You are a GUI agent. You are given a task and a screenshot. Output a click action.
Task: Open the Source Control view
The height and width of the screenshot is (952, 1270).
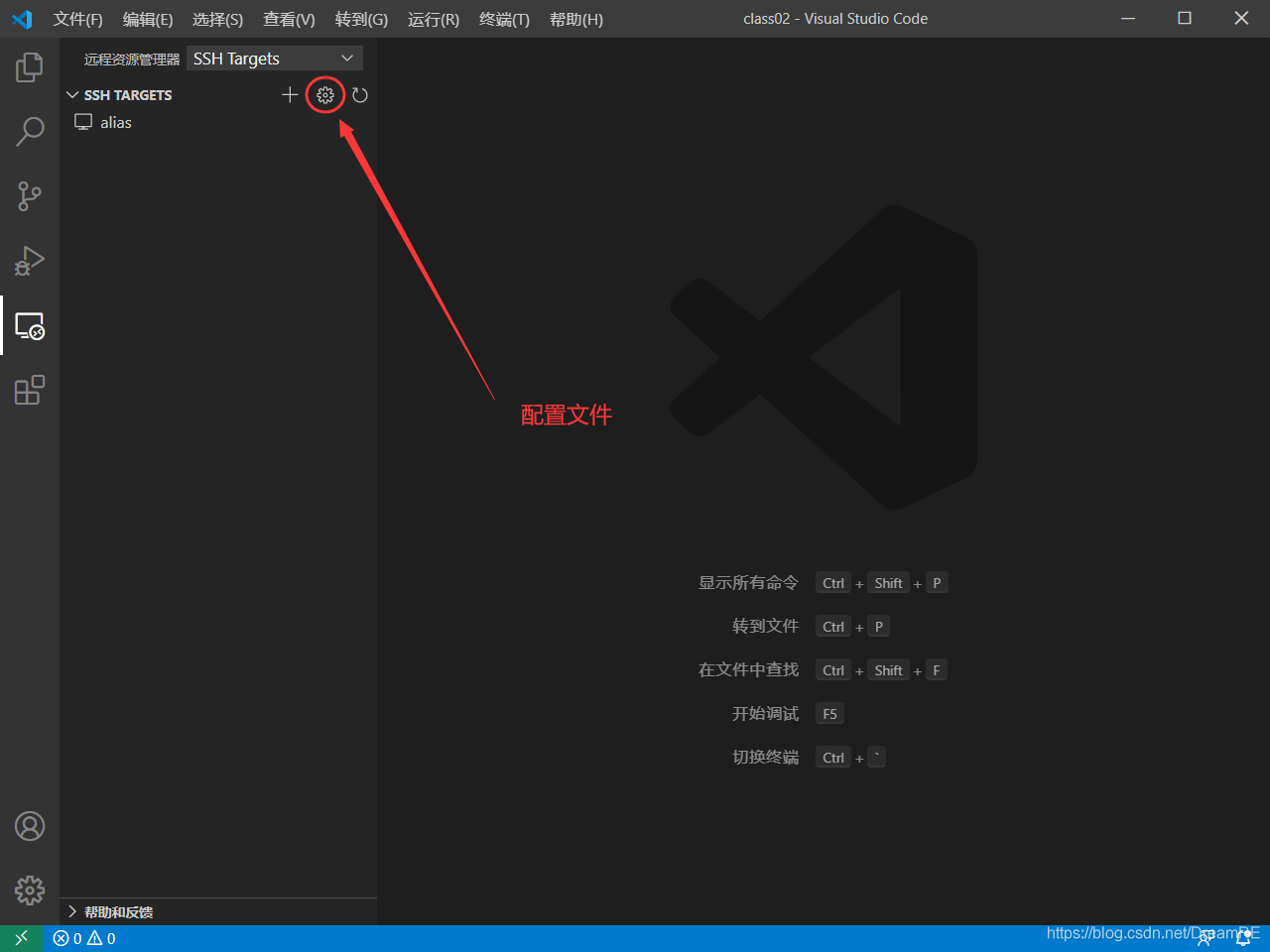click(x=30, y=195)
